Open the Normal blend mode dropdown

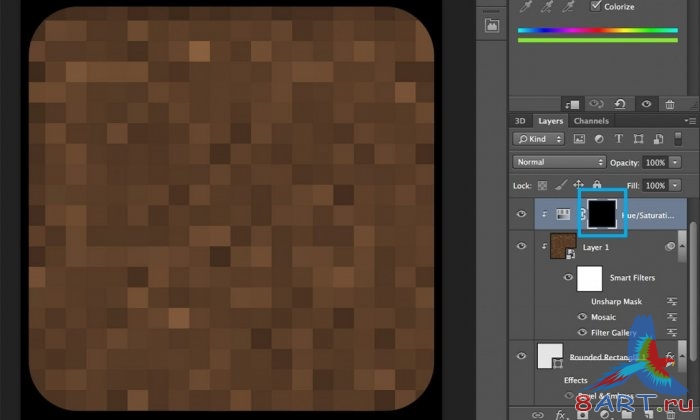tap(559, 162)
